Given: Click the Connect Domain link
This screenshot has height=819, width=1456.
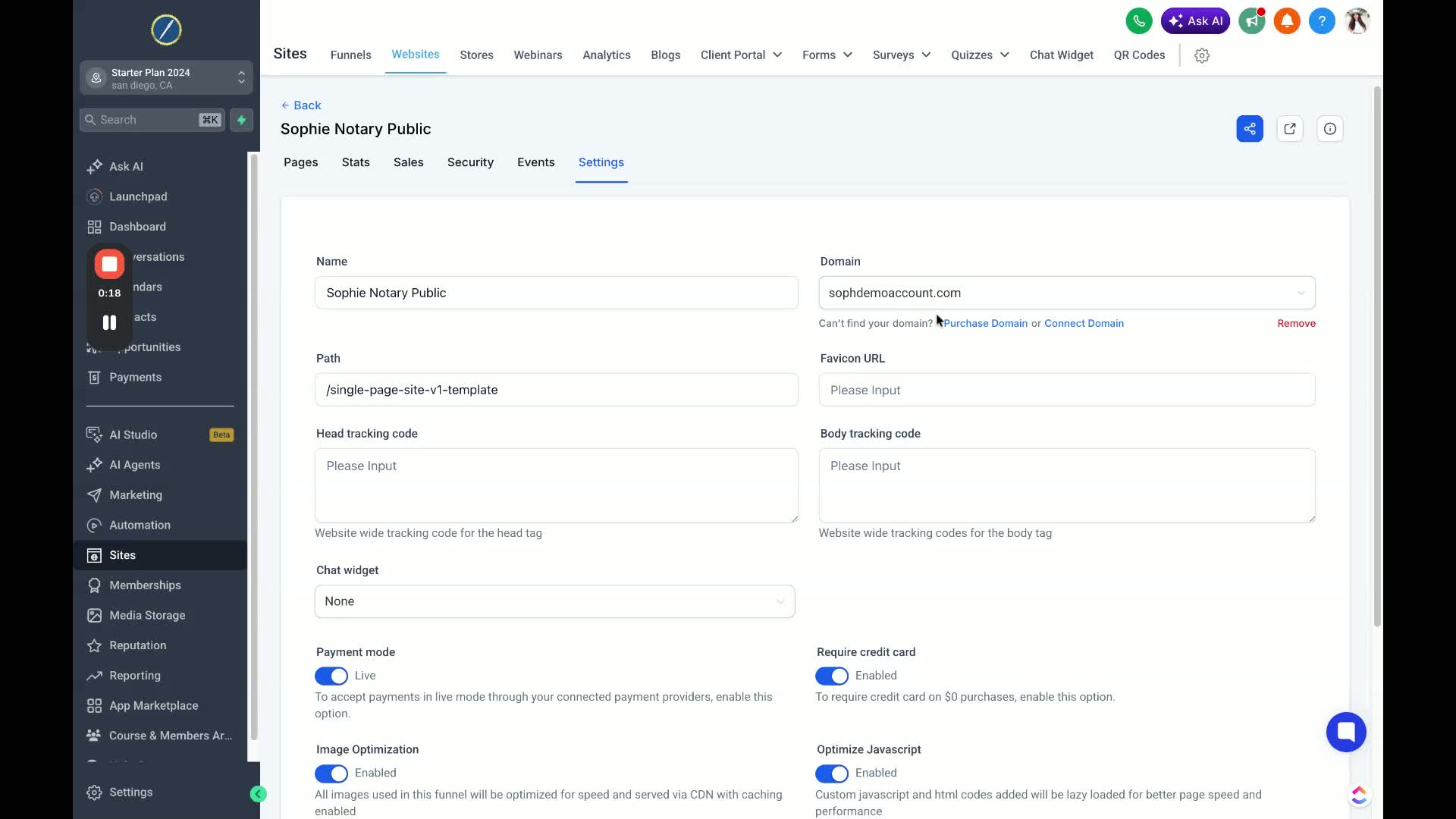Looking at the screenshot, I should (1084, 323).
